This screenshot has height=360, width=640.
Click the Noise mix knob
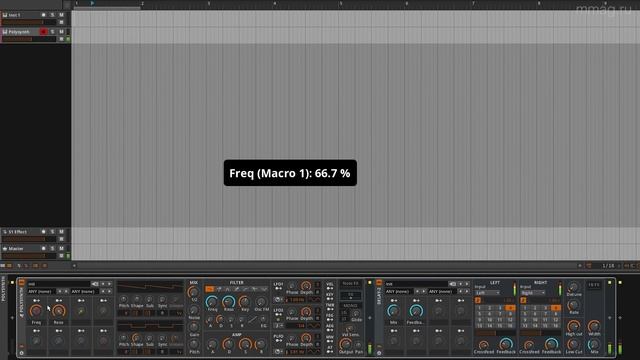194,310
